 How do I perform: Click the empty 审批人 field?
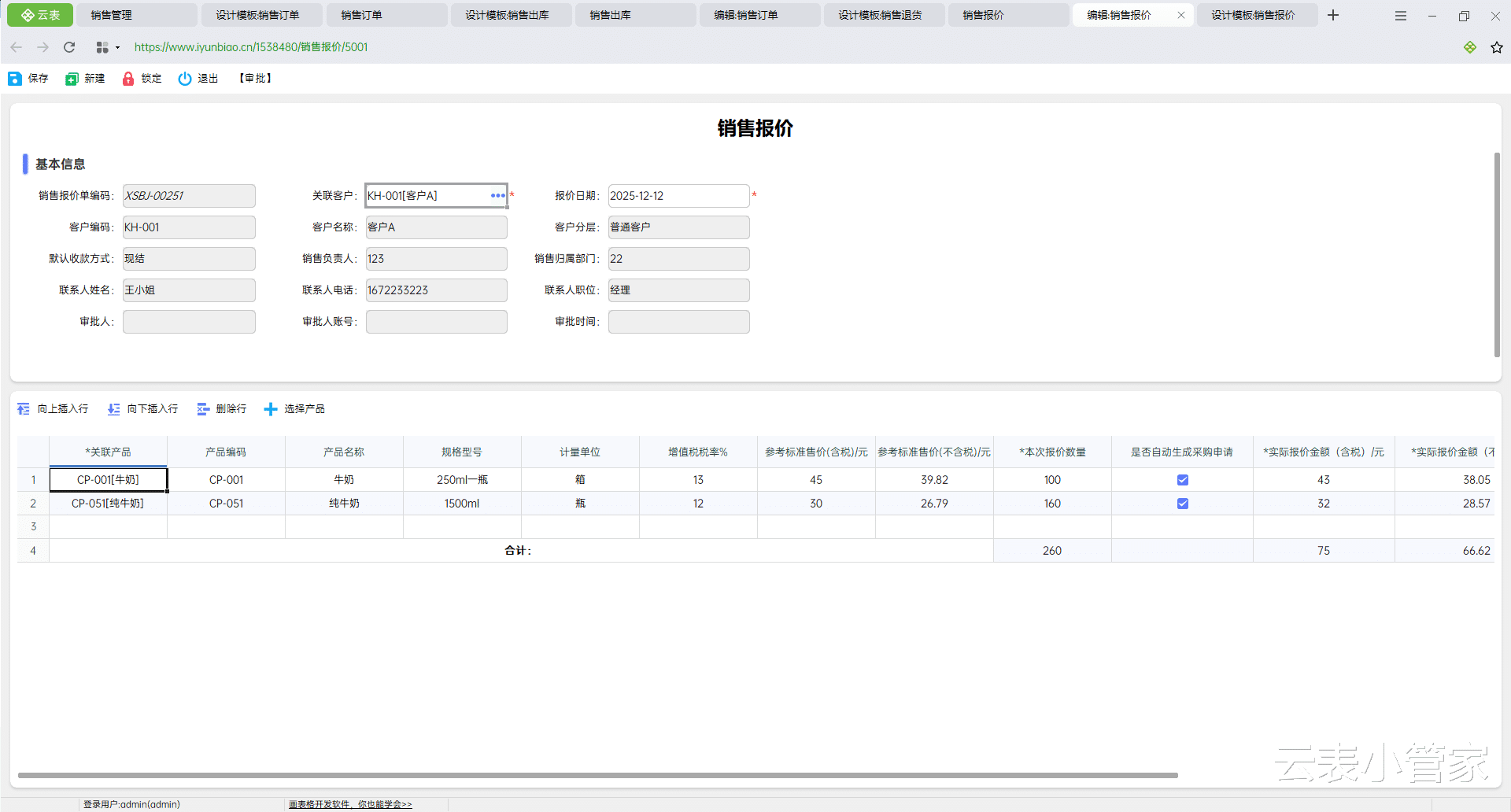point(189,322)
